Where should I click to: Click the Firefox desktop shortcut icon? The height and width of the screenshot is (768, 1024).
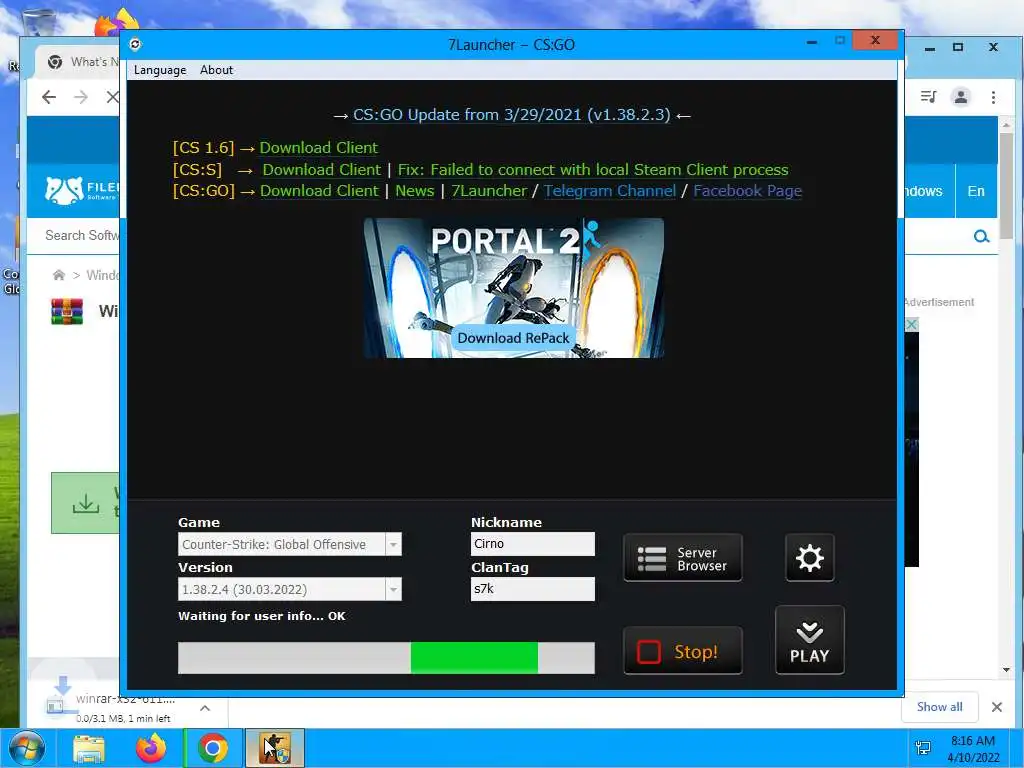pos(118,21)
